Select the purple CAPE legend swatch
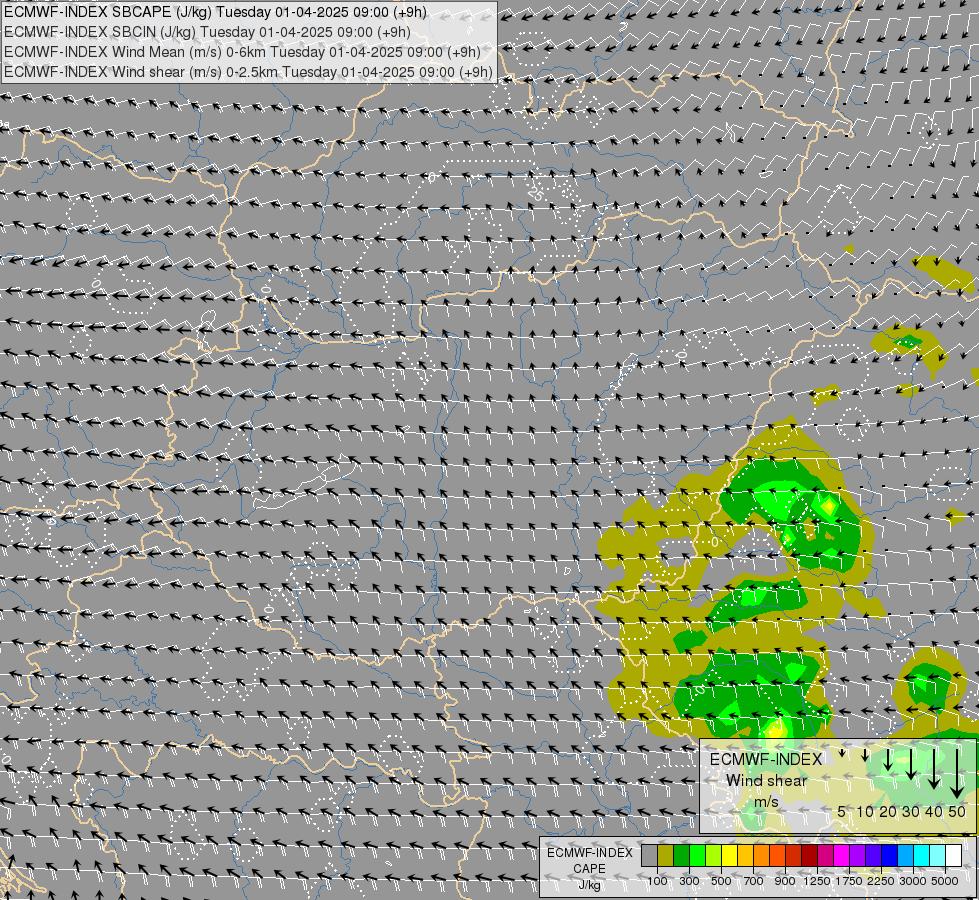Viewport: 979px width, 900px height. click(858, 855)
